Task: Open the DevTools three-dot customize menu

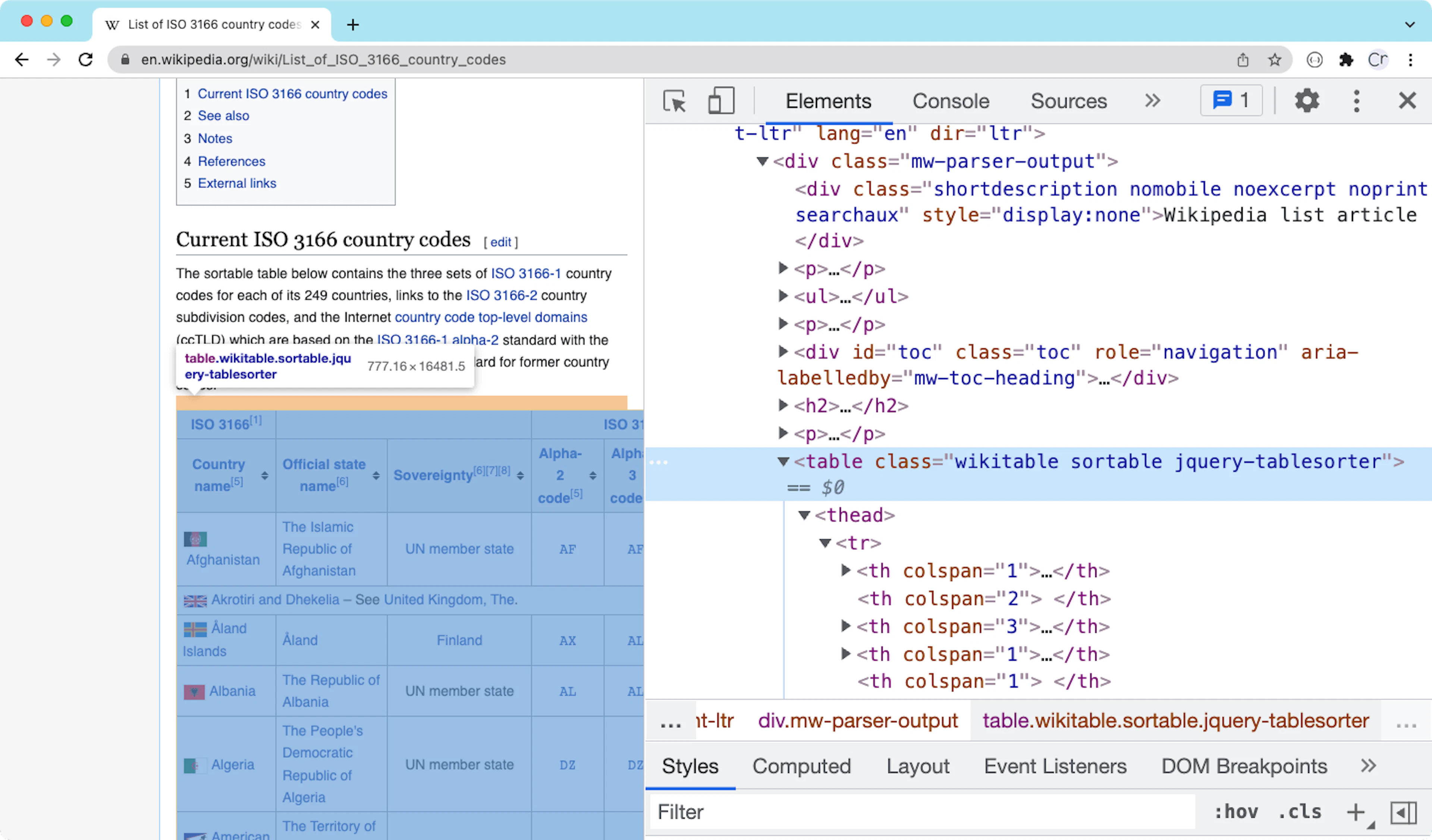Action: point(1356,101)
